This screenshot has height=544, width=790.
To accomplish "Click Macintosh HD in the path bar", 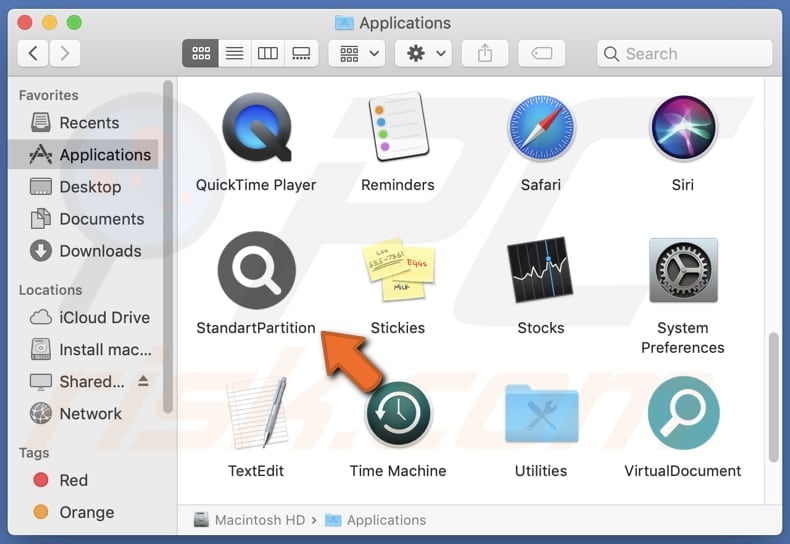I will [x=250, y=520].
